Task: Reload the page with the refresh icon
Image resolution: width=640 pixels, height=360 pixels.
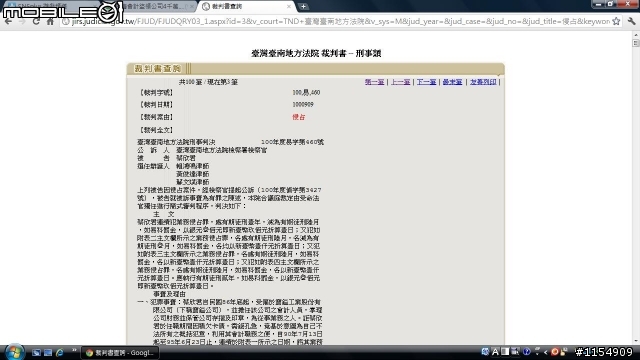Action: point(36,22)
